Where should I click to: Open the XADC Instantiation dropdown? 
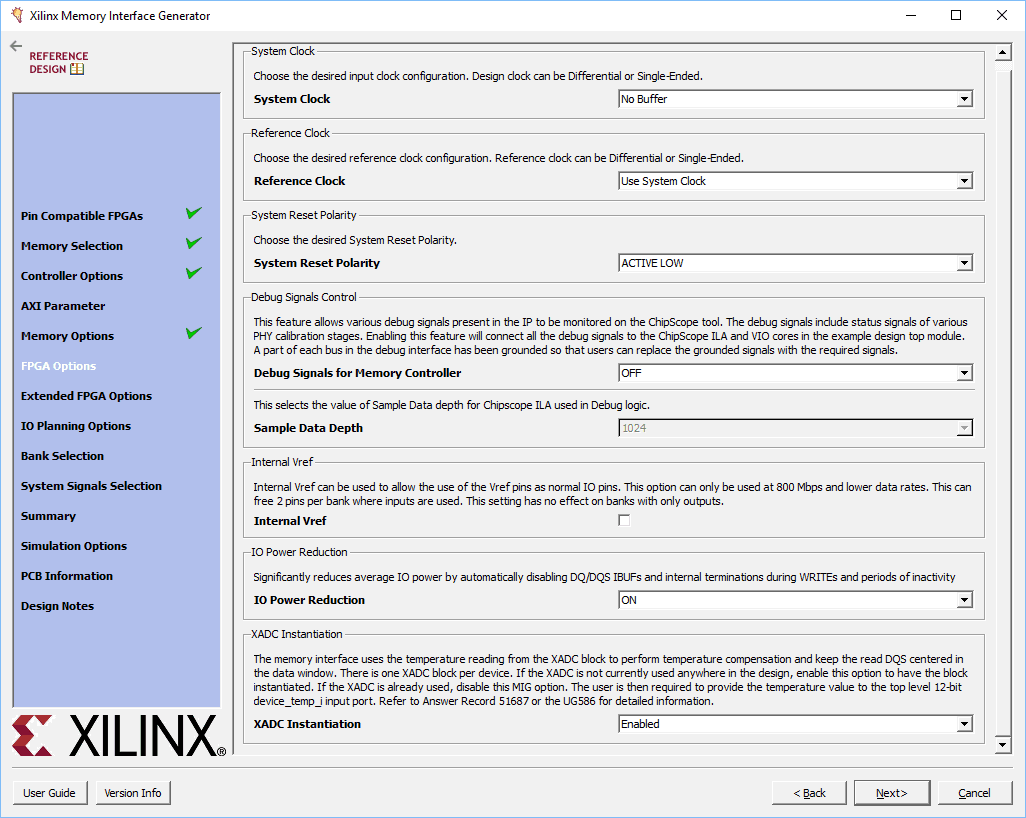(x=795, y=724)
